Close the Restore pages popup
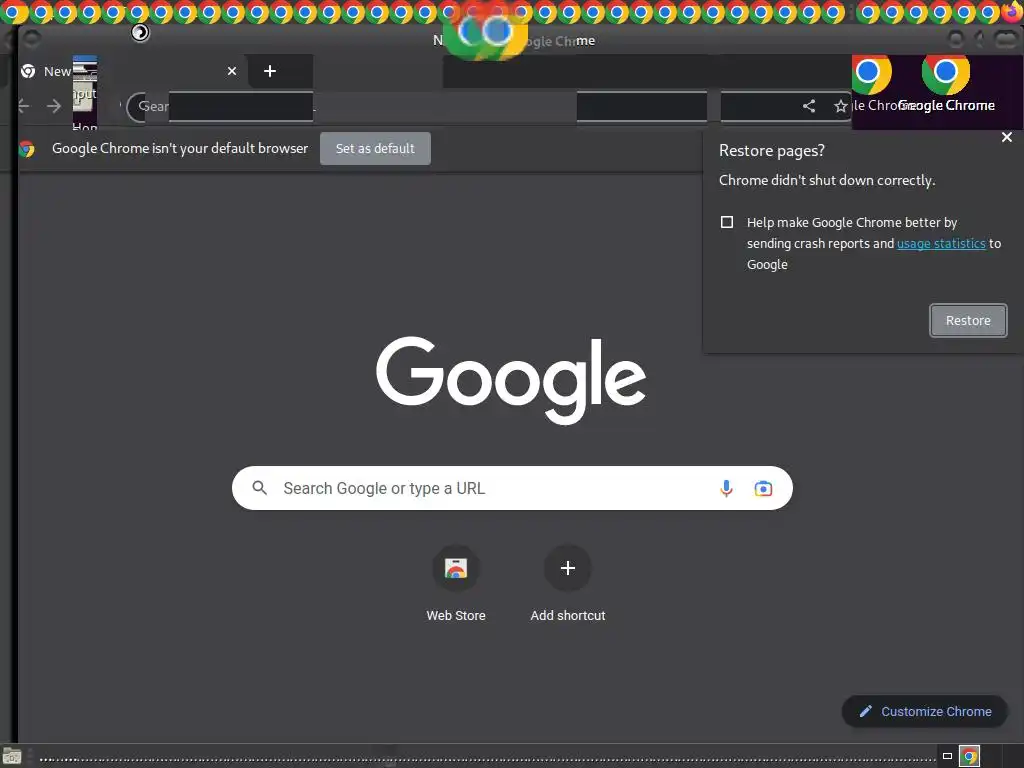This screenshot has height=768, width=1024. click(1006, 137)
